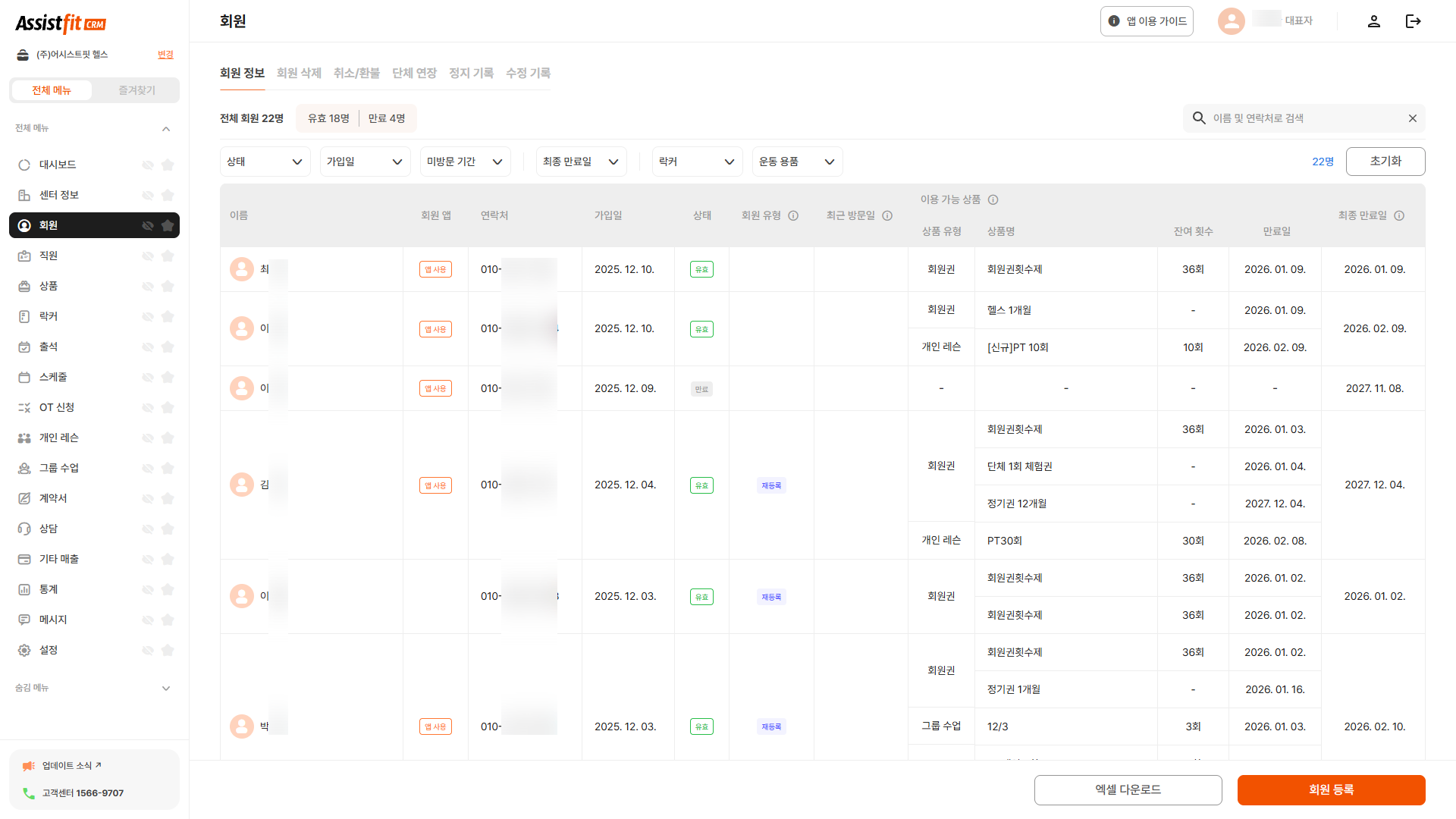Click the 회원 등록 button
This screenshot has height=819, width=1456.
pos(1331,789)
